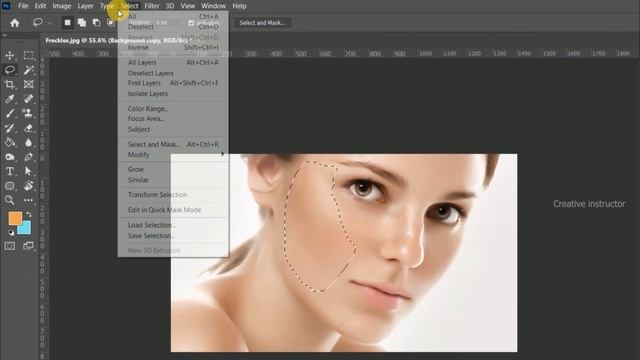640x360 pixels.
Task: Choose New Selection mode button
Action: (67, 23)
